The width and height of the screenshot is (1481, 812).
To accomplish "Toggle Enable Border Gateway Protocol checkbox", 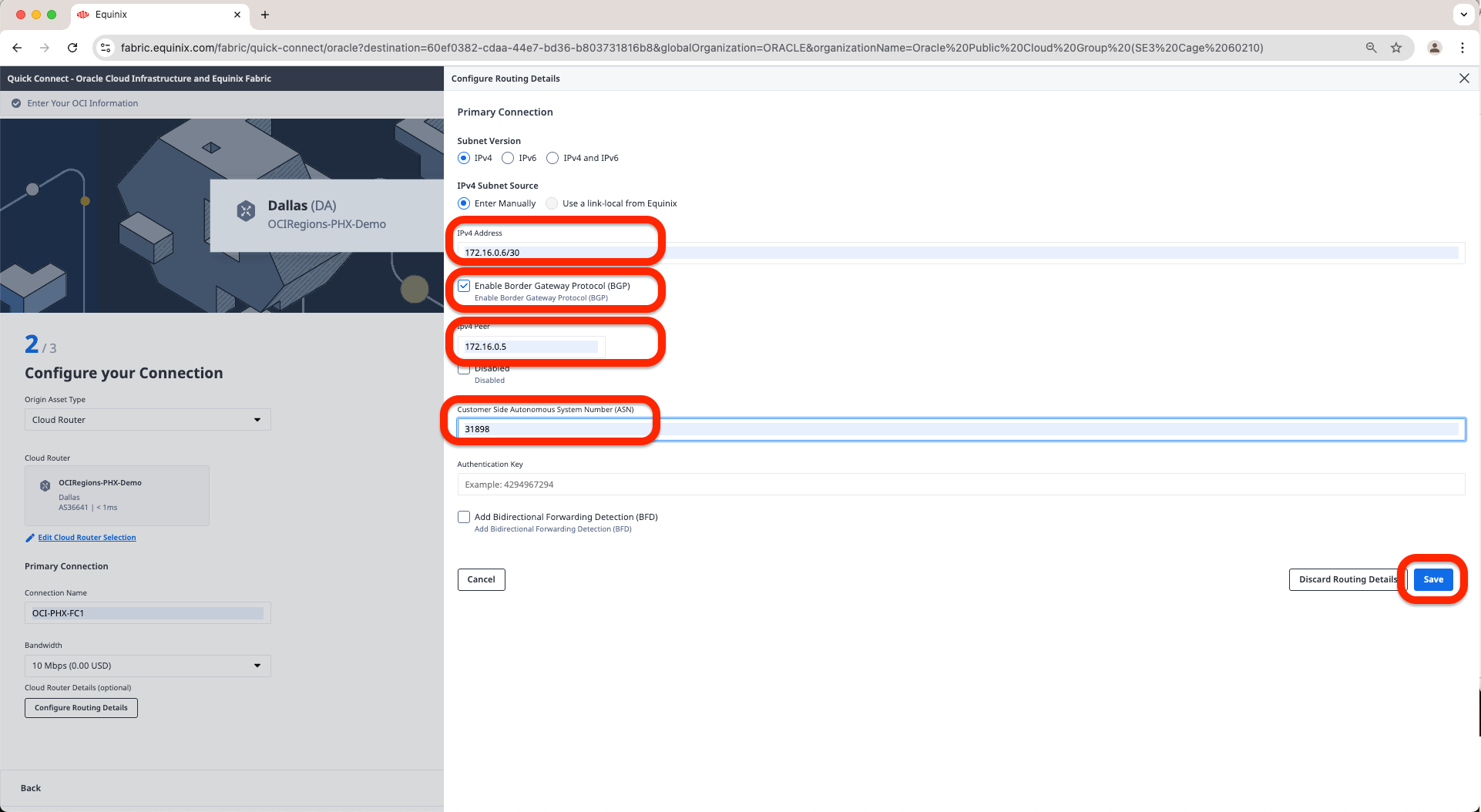I will [x=464, y=286].
